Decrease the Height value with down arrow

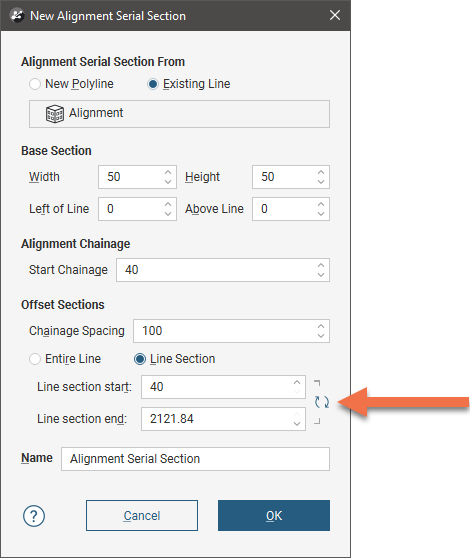click(321, 182)
